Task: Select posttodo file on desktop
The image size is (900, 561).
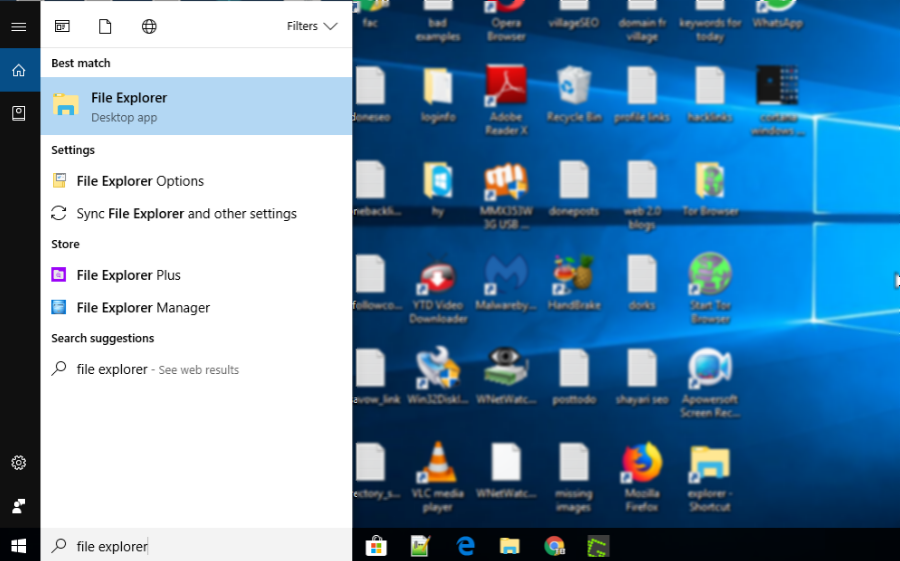Action: 574,376
